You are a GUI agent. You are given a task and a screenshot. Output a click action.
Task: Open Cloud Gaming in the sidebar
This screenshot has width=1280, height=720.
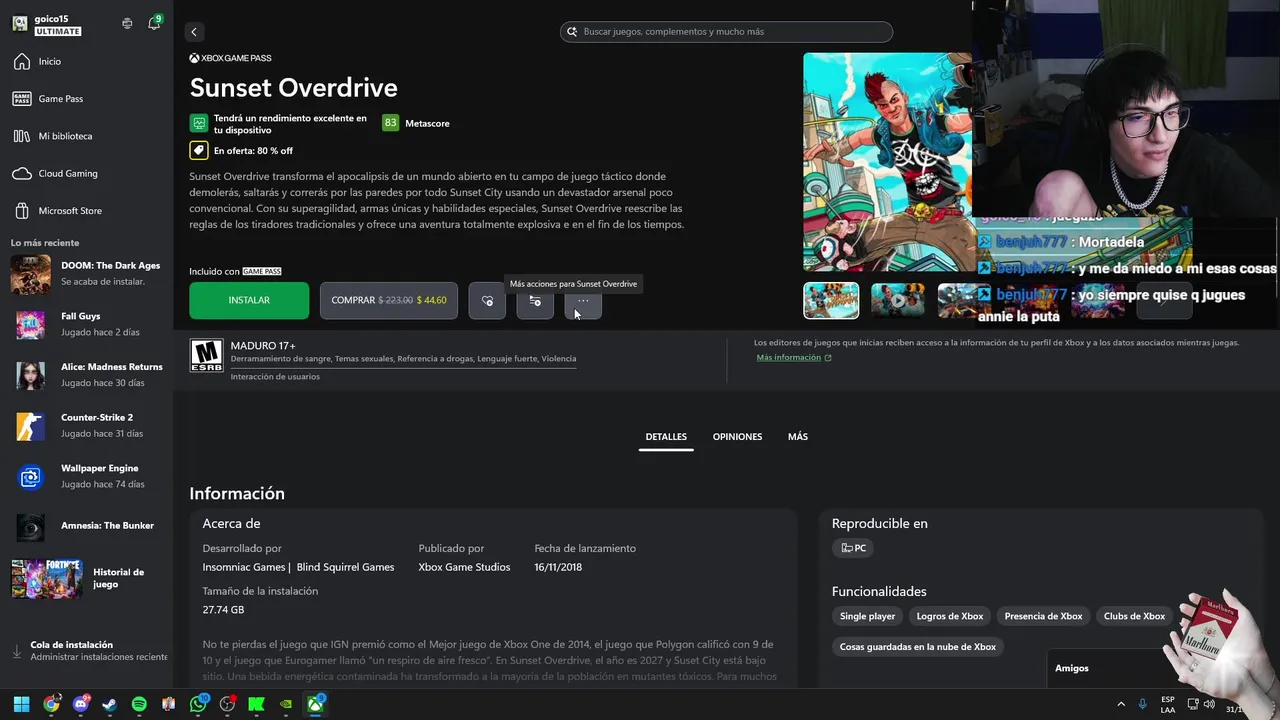[x=86, y=173]
